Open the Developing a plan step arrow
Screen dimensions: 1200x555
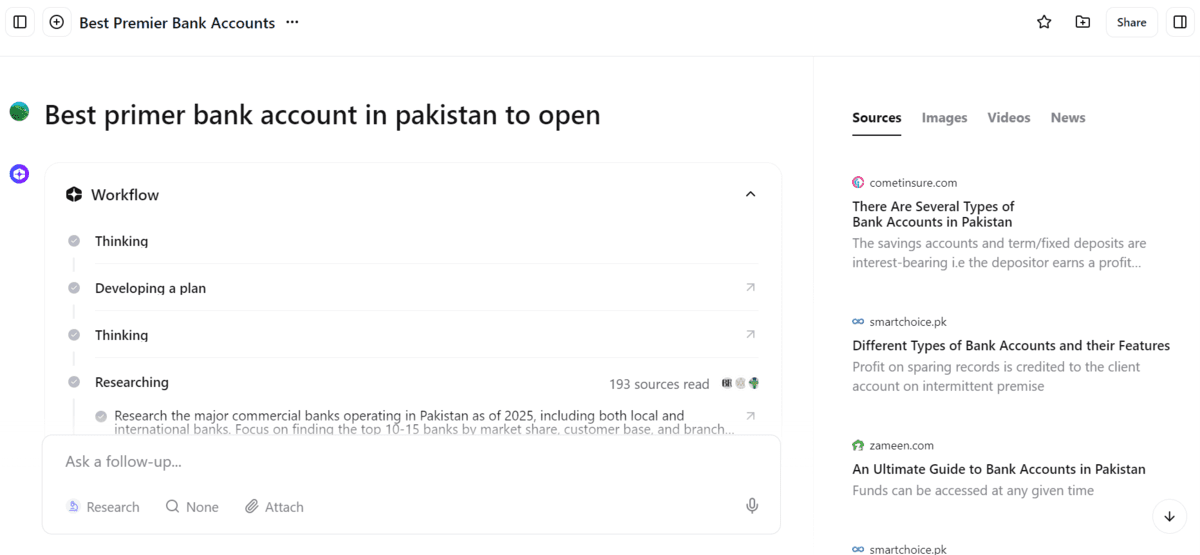[x=751, y=288]
